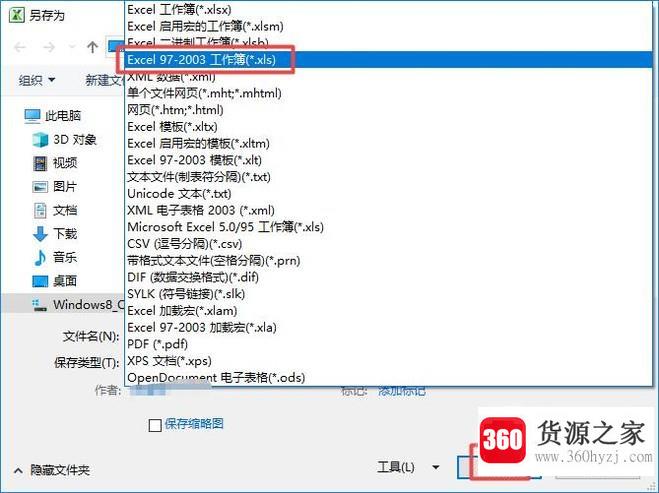This screenshot has height=493, width=659.
Task: Click the blurred 作者 author value
Action: click(148, 391)
